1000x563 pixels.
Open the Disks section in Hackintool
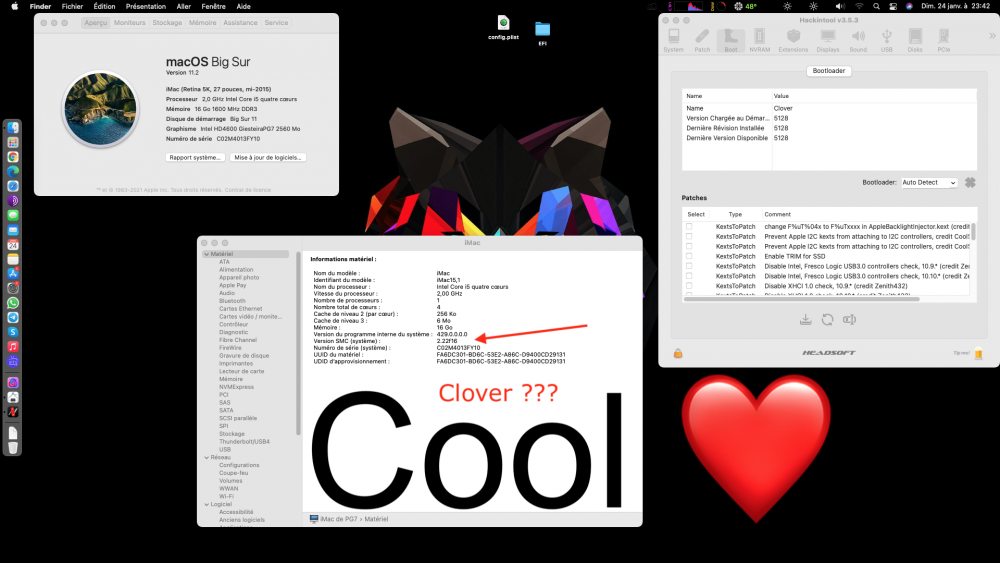click(x=915, y=40)
